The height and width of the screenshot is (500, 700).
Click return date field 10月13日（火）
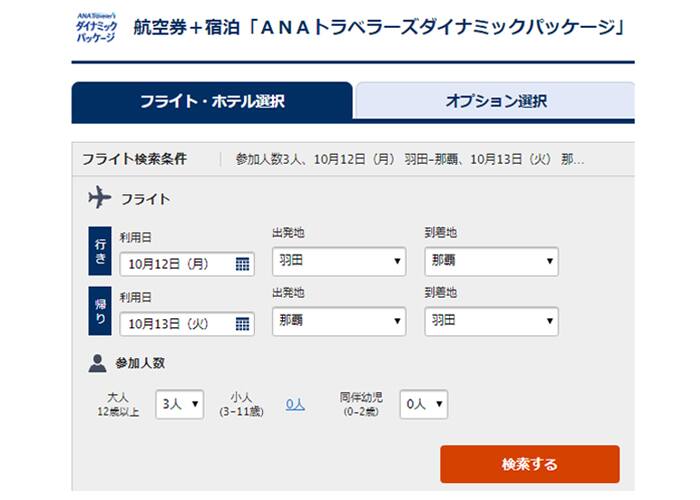pyautogui.click(x=176, y=324)
